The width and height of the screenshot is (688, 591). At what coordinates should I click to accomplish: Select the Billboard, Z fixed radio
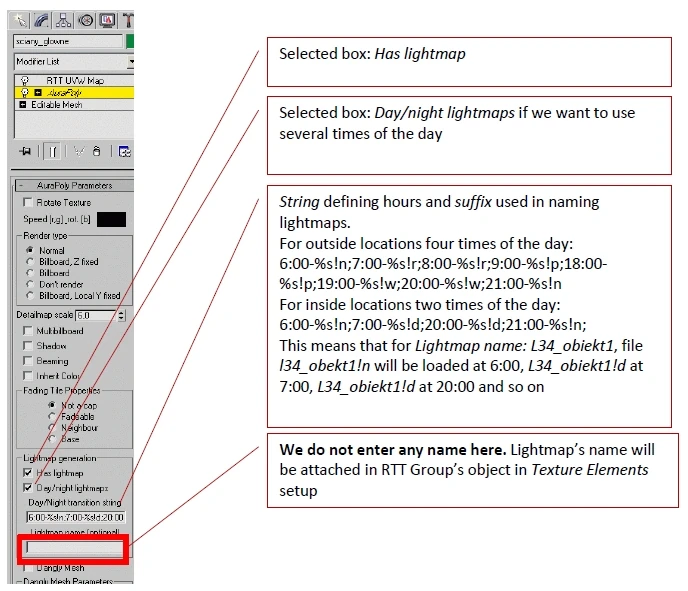[30, 261]
